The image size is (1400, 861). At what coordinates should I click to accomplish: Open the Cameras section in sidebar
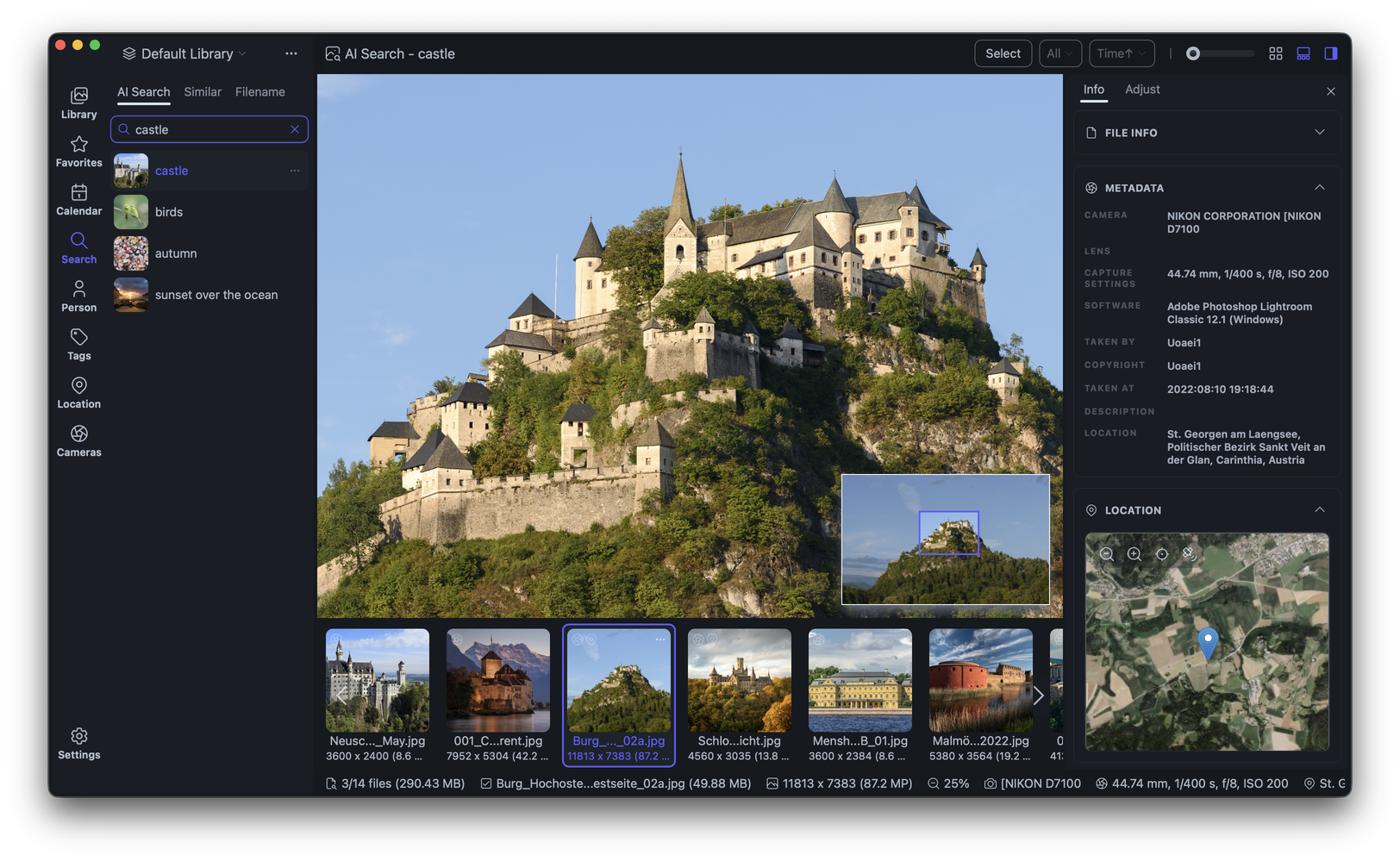(x=78, y=441)
